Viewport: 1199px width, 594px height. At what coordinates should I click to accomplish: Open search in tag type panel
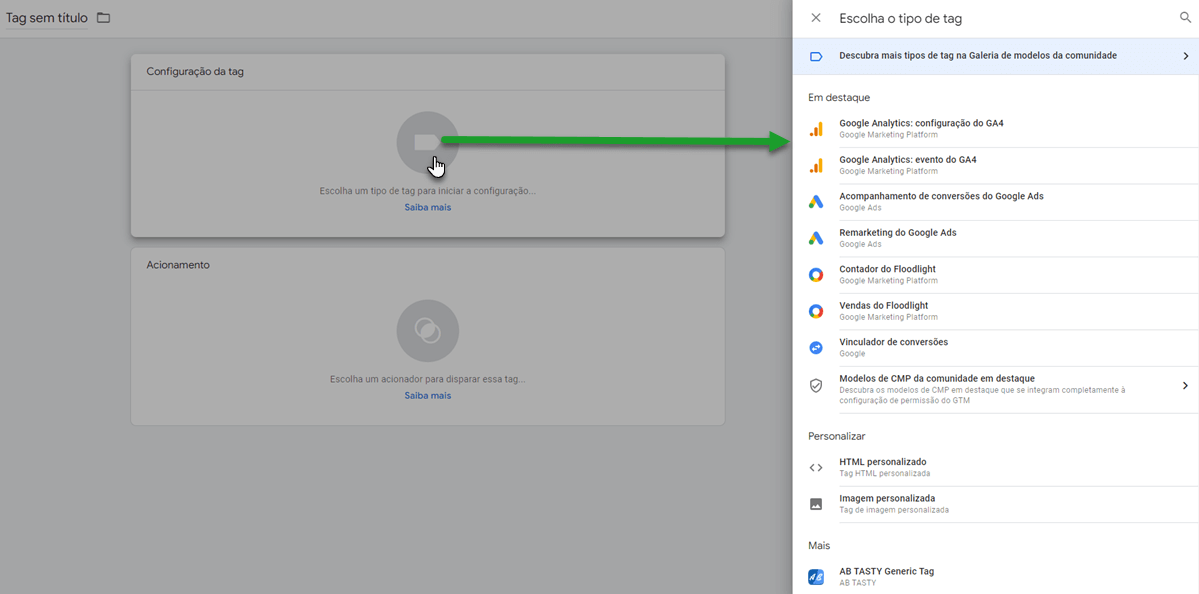click(1185, 18)
